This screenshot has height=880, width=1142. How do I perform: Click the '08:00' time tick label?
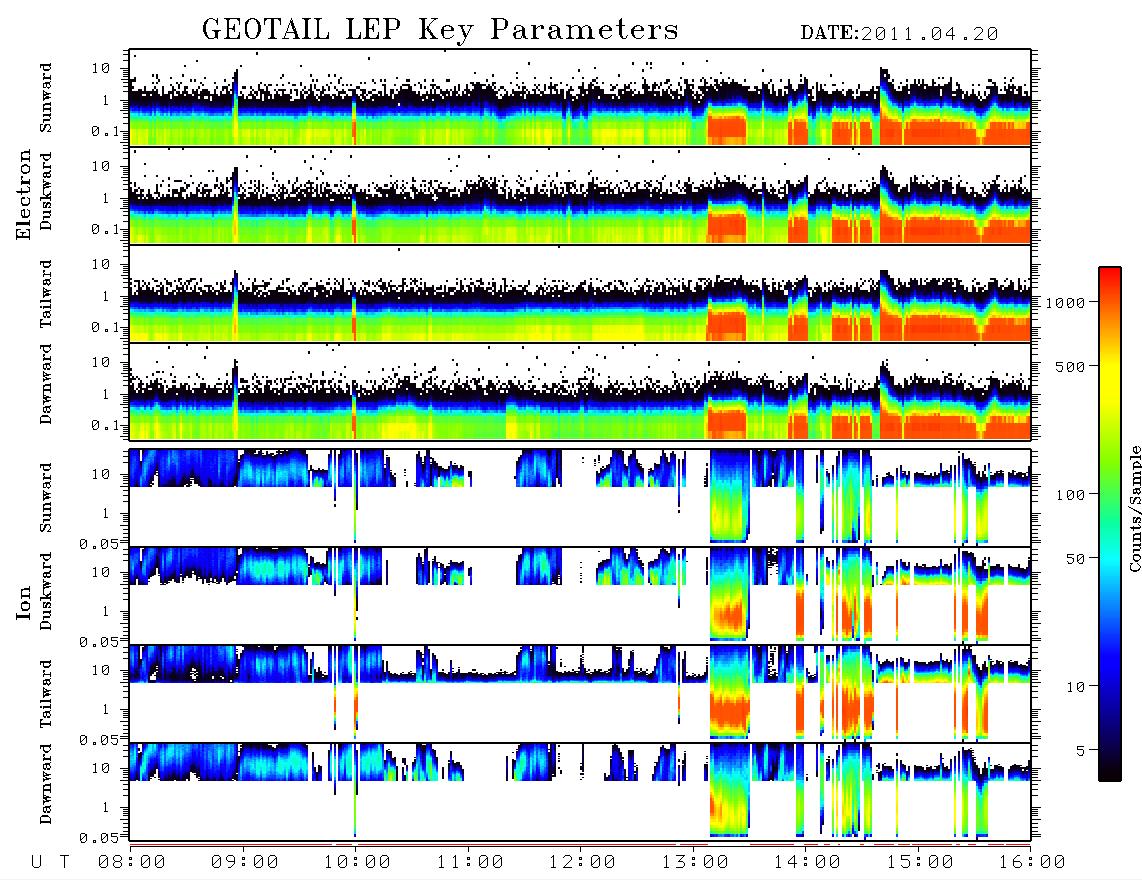(x=132, y=862)
